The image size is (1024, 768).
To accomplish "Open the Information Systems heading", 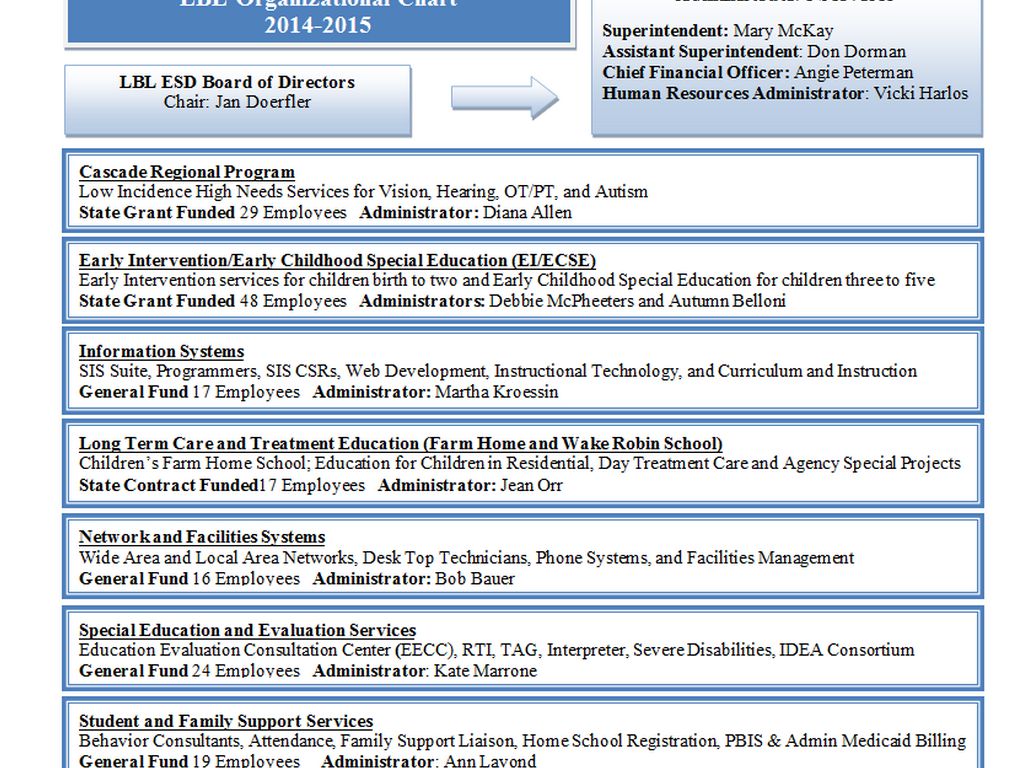I will click(161, 351).
